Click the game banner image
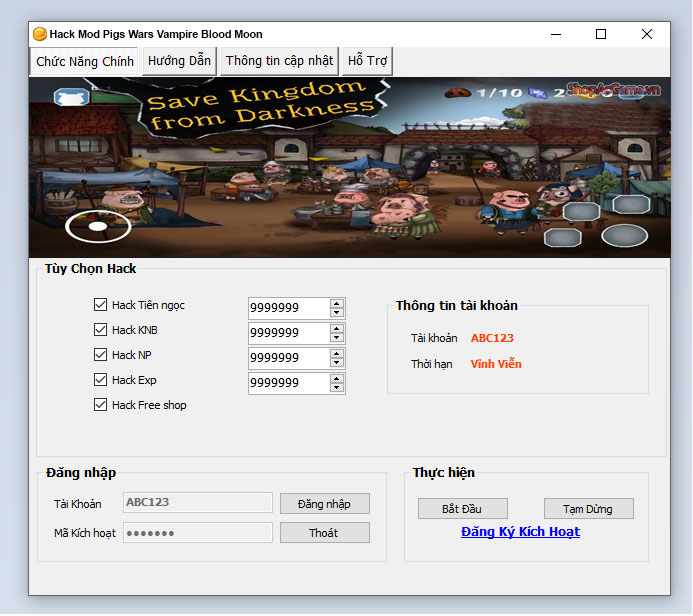The image size is (693, 616). pyautogui.click(x=350, y=167)
